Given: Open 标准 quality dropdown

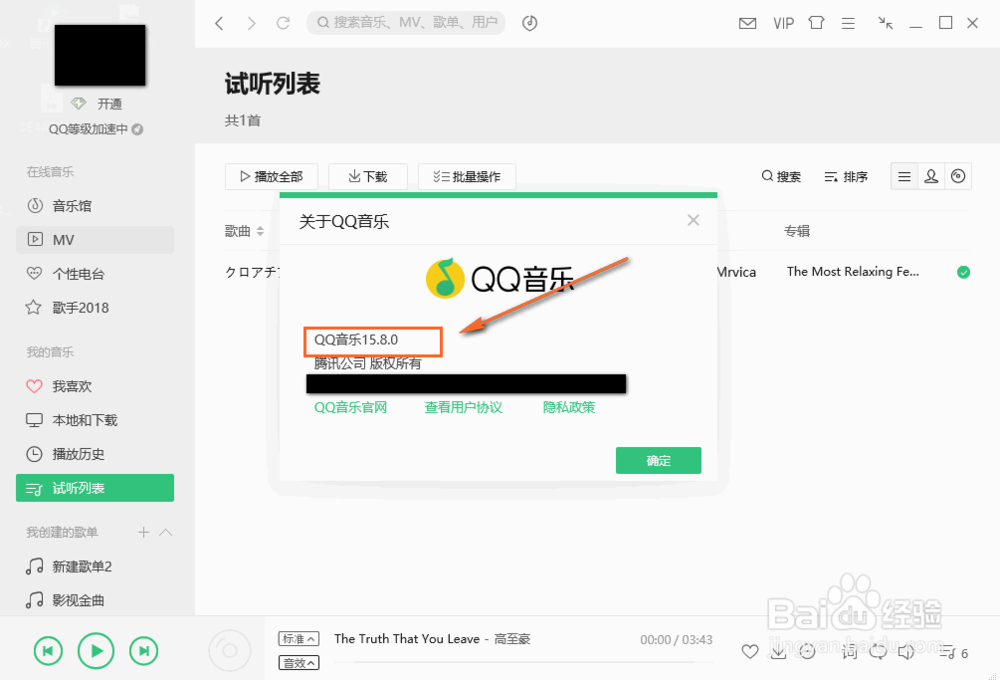Looking at the screenshot, I should tap(298, 639).
